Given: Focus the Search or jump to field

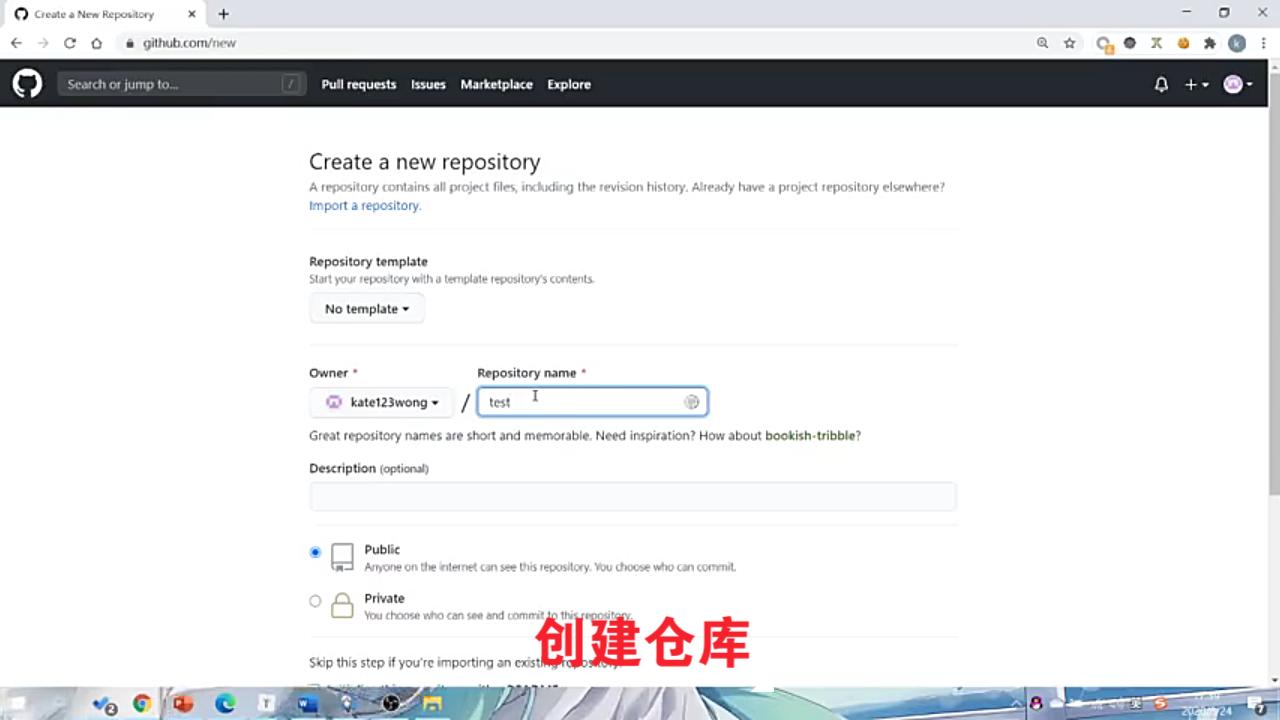Looking at the screenshot, I should 180,85.
